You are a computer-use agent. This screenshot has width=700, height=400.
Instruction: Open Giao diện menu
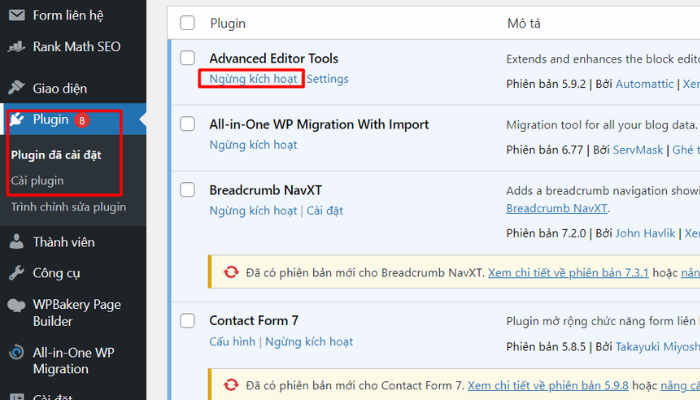point(60,88)
